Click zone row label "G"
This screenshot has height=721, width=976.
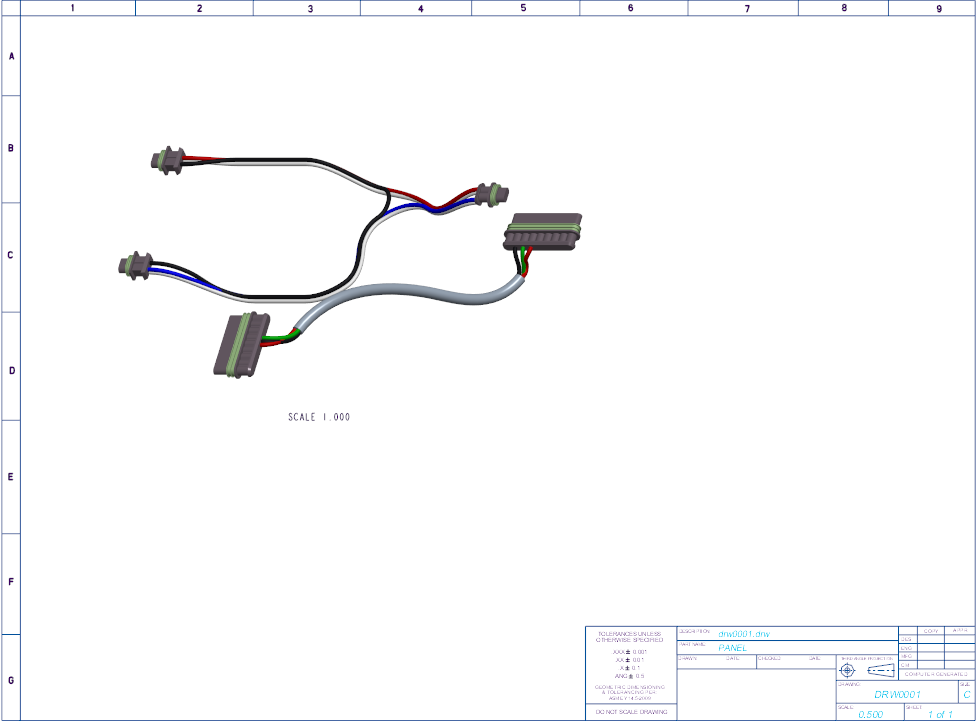point(11,681)
